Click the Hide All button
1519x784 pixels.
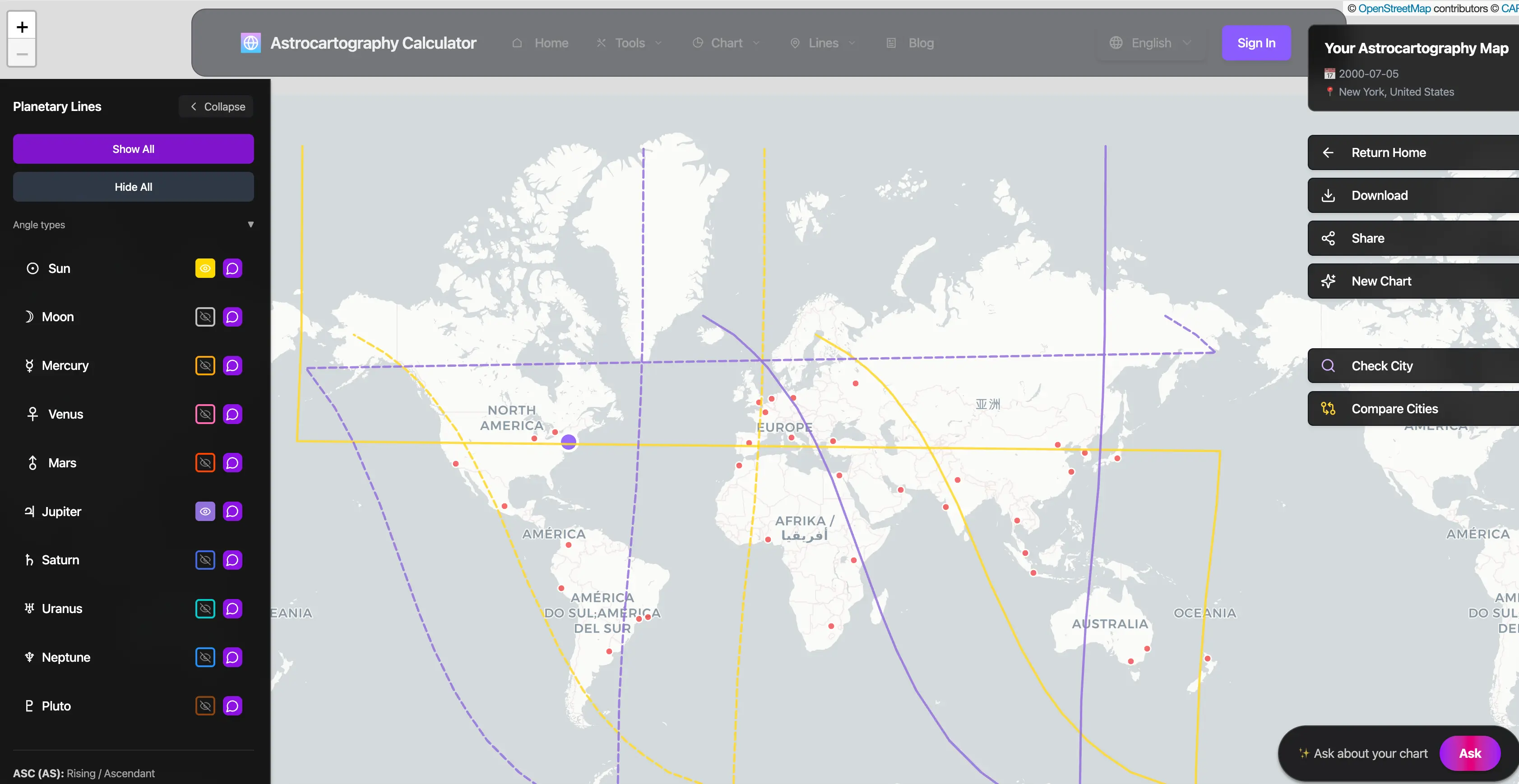point(134,187)
